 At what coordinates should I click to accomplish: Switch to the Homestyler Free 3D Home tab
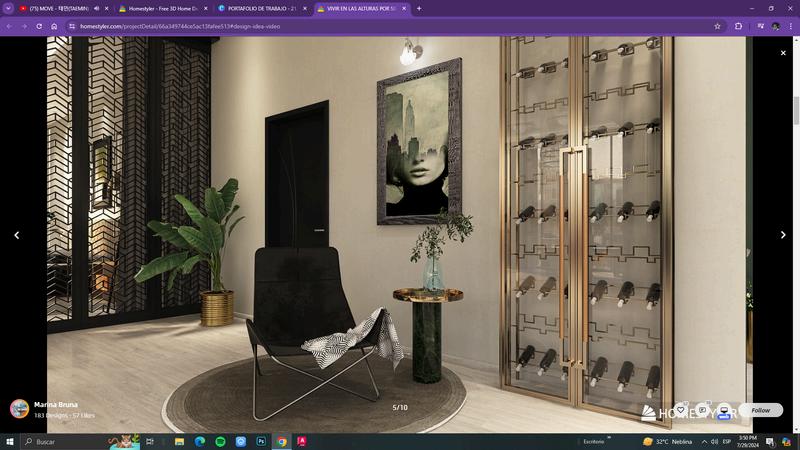(159, 9)
